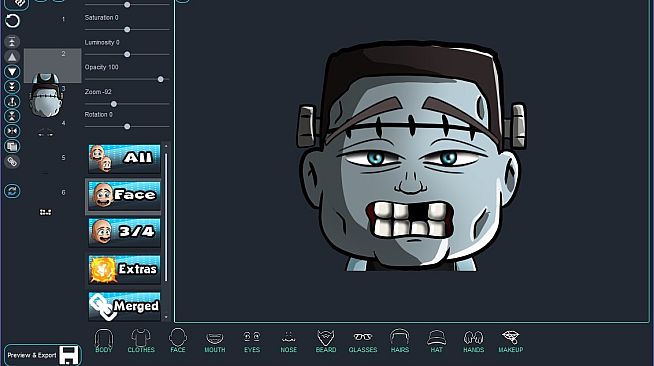Click the Opacity slider handle

[x=161, y=79]
